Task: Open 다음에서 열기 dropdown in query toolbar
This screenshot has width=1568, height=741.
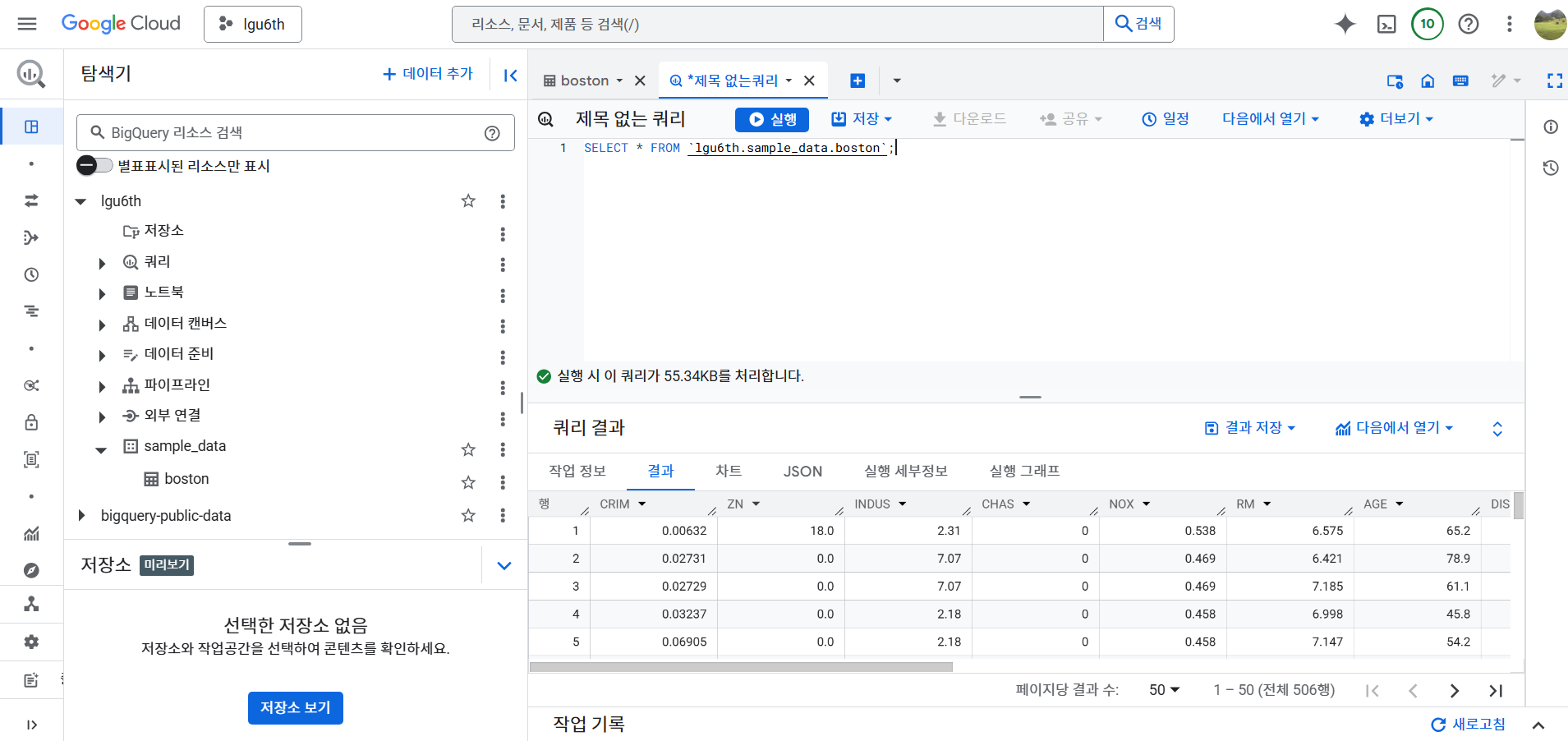Action: click(1271, 119)
